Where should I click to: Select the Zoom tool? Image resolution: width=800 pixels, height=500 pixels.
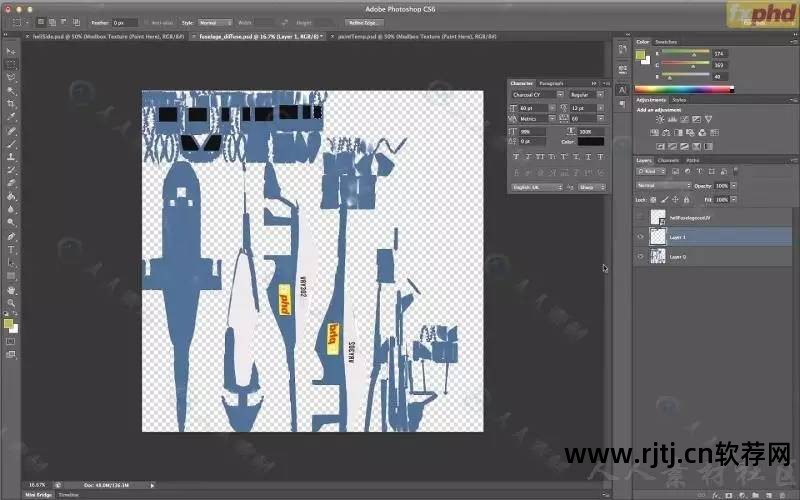tap(11, 303)
